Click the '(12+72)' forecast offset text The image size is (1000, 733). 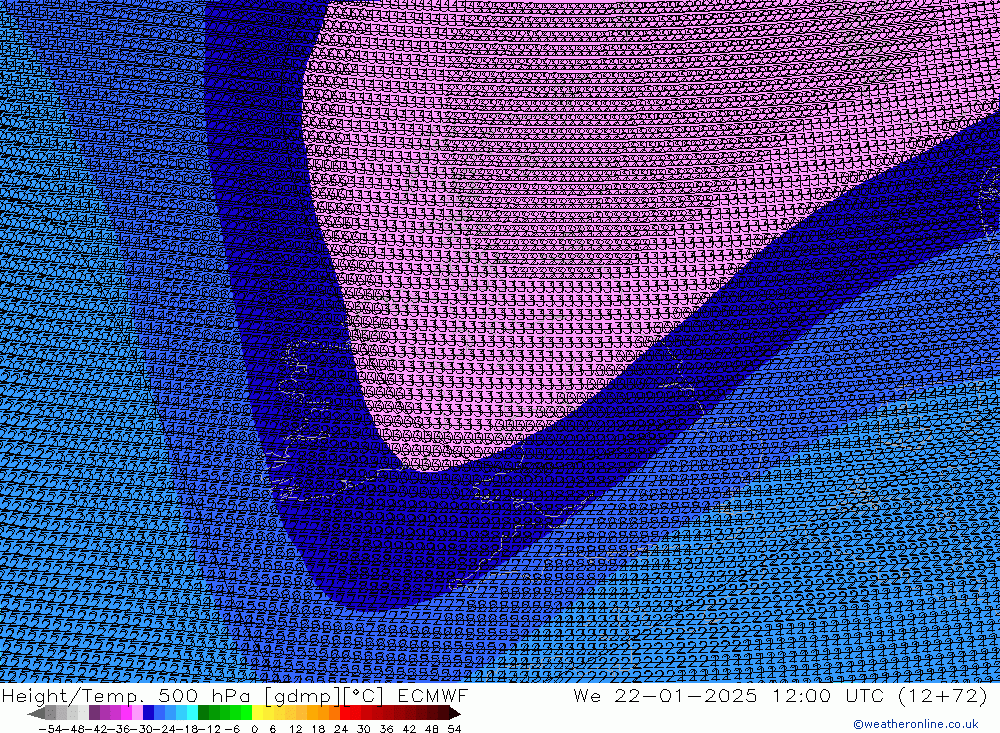click(943, 696)
